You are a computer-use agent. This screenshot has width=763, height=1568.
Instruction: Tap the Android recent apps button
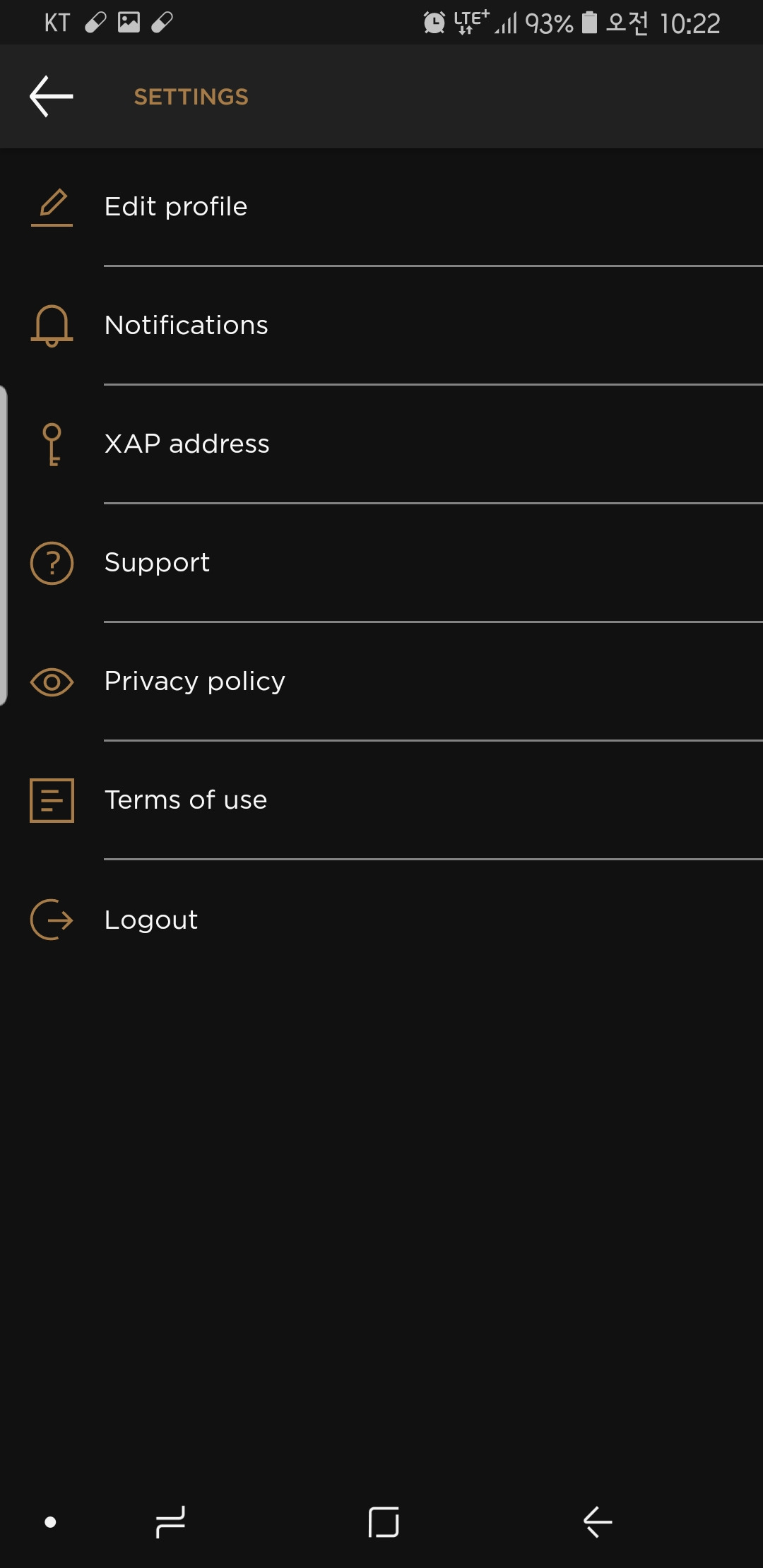[x=170, y=1522]
